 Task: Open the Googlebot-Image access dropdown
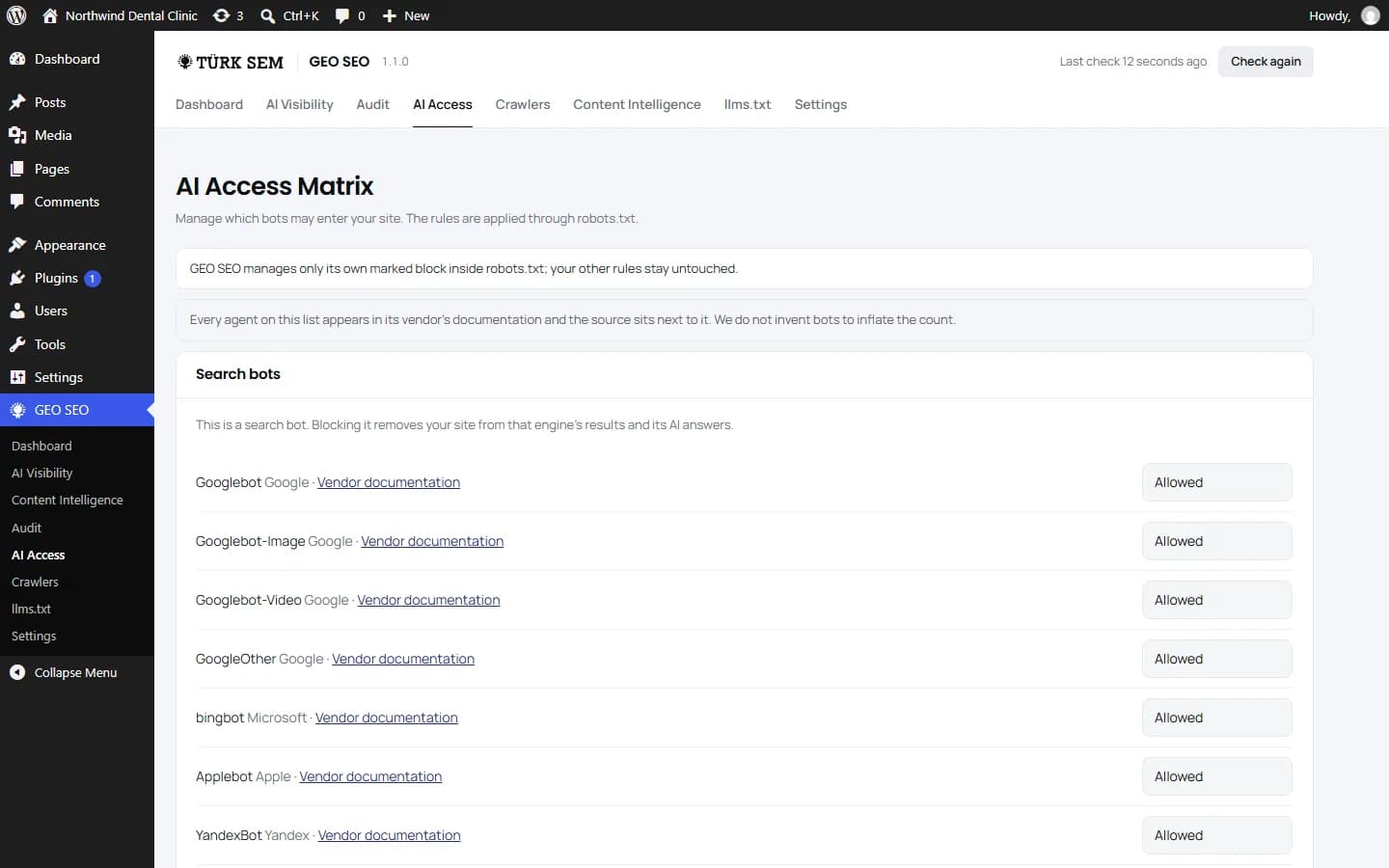pyautogui.click(x=1216, y=541)
